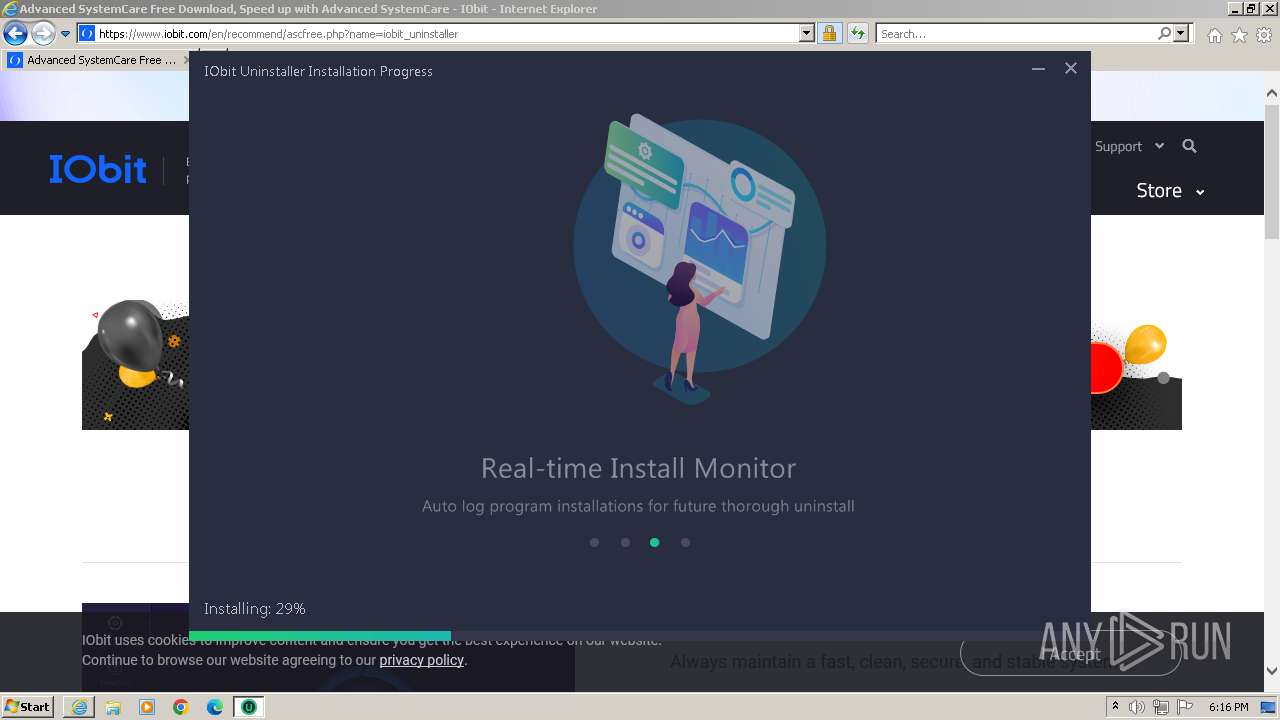
Task: Click the IE forward navigation arrow
Action: click(x=43, y=34)
